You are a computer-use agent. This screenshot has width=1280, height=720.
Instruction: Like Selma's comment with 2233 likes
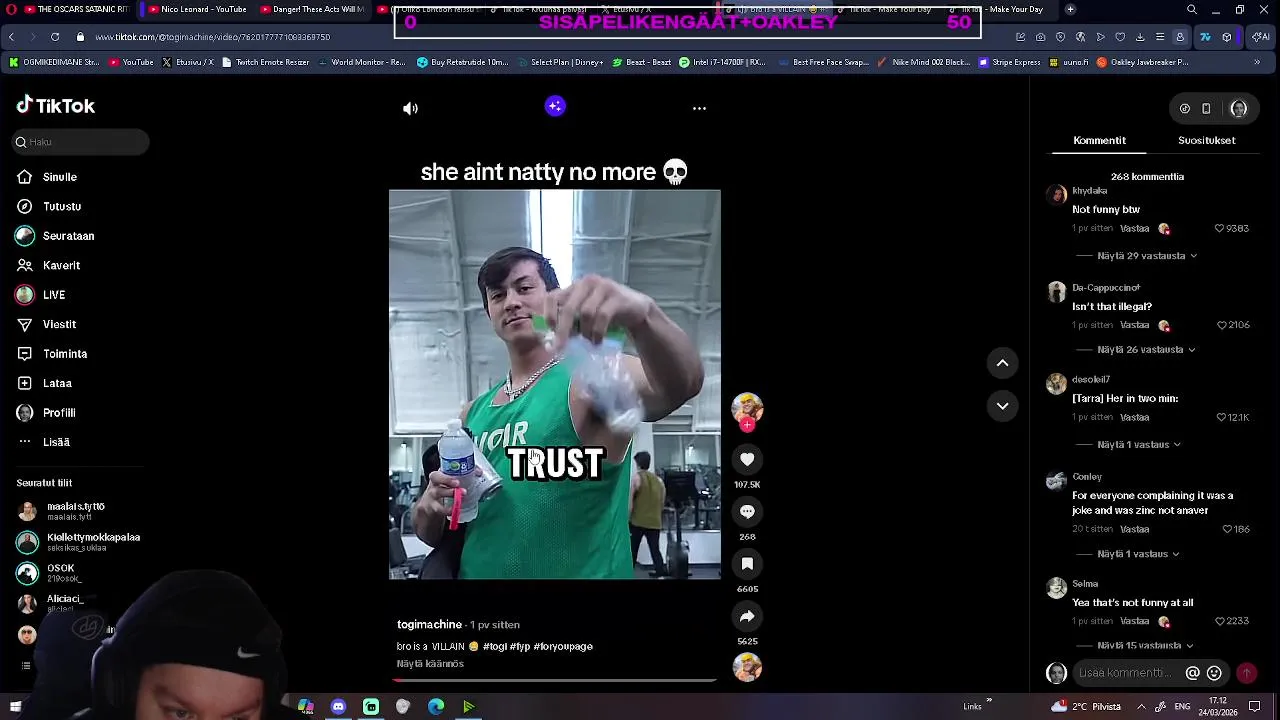(x=1219, y=621)
